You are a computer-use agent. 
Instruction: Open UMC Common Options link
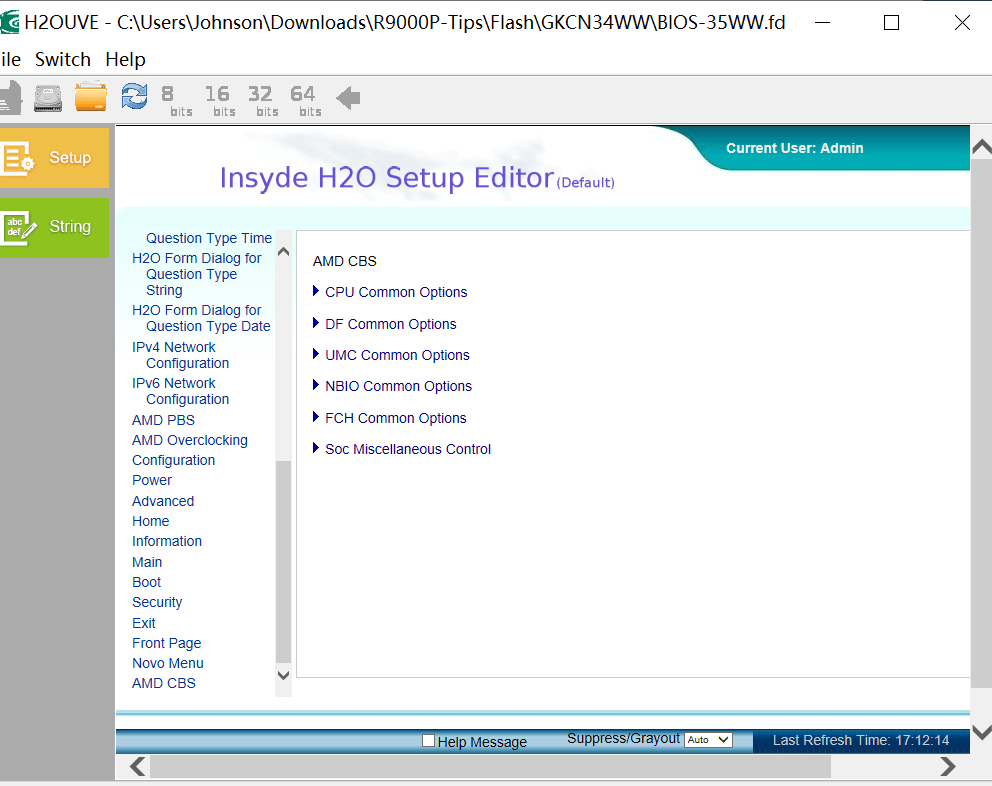point(397,355)
